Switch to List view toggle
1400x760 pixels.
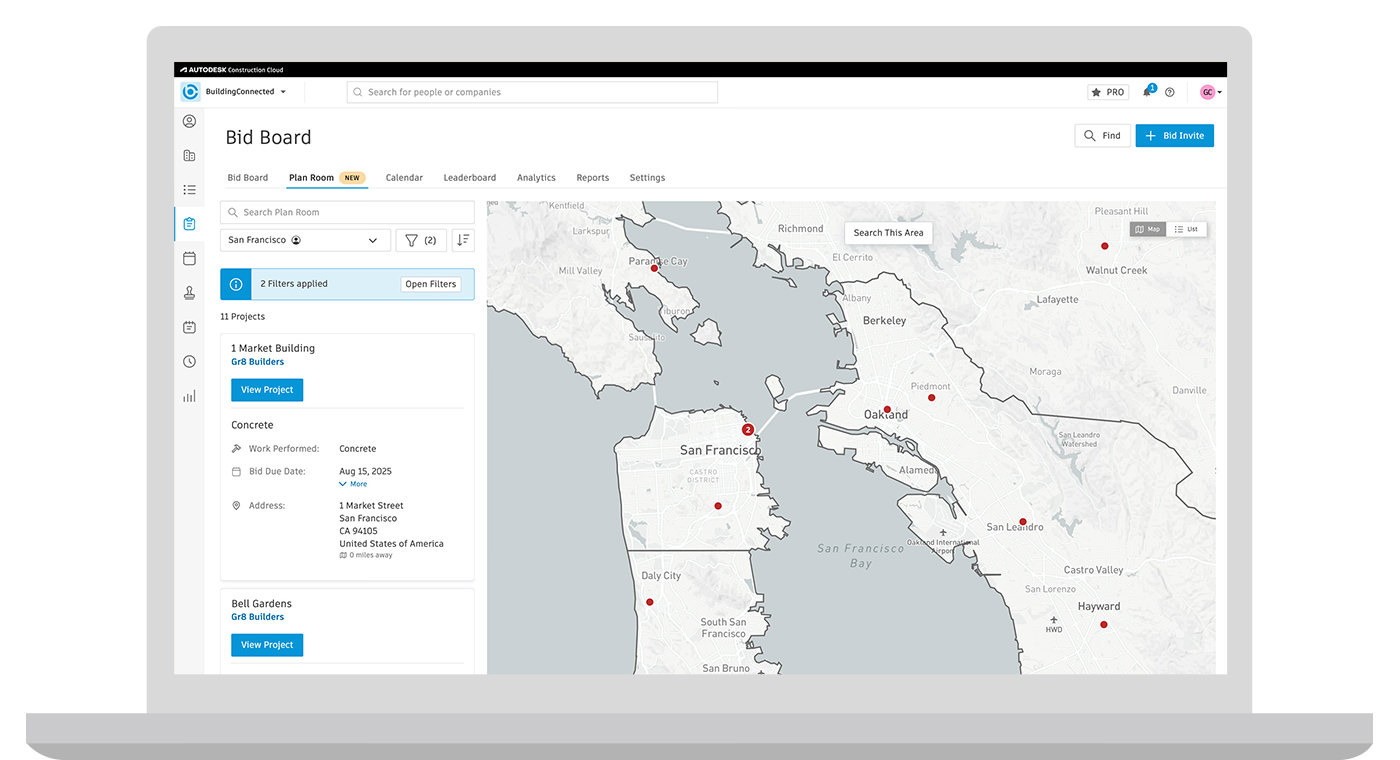pyautogui.click(x=1186, y=229)
